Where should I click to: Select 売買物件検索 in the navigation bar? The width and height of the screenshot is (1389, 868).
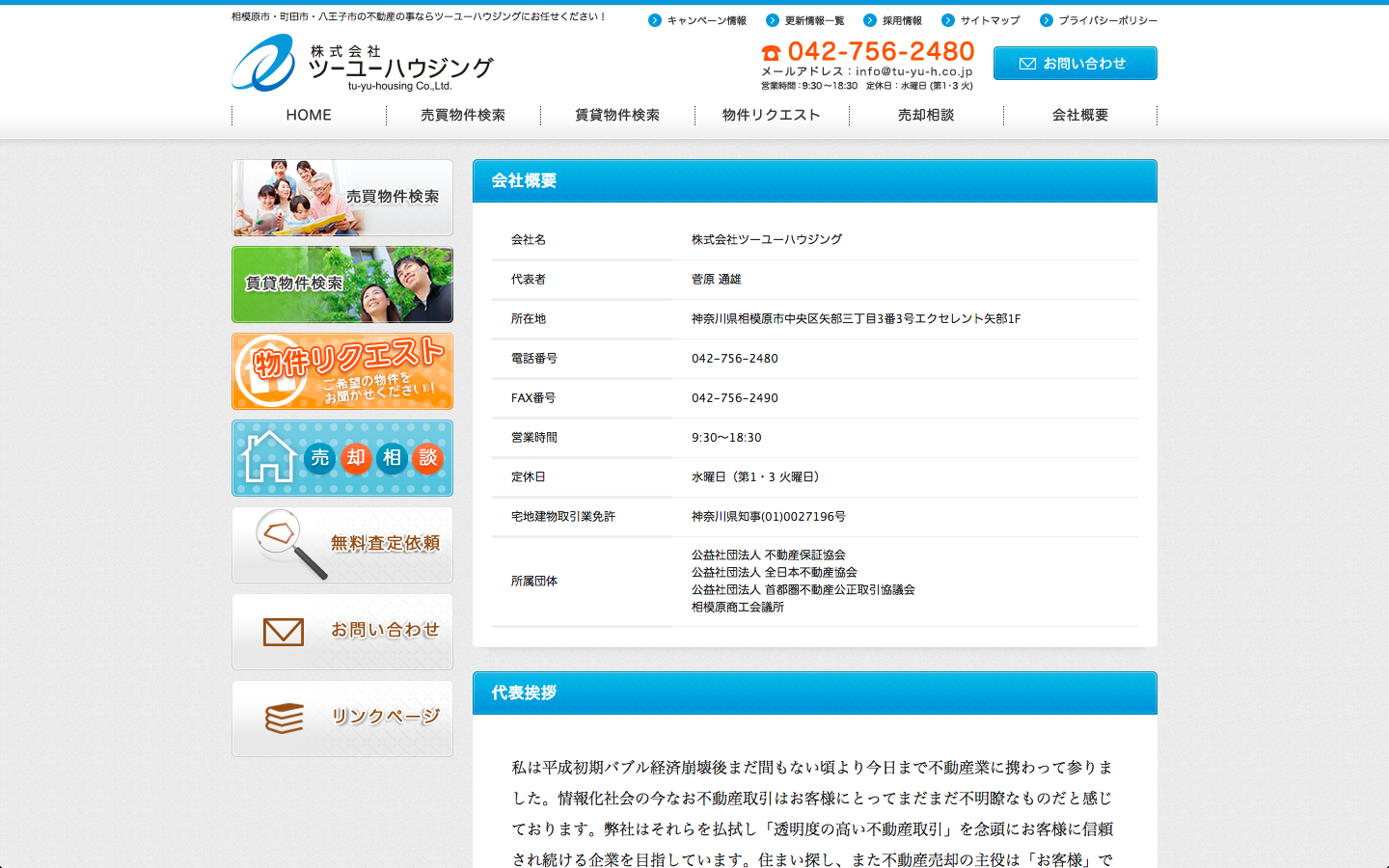pyautogui.click(x=463, y=115)
